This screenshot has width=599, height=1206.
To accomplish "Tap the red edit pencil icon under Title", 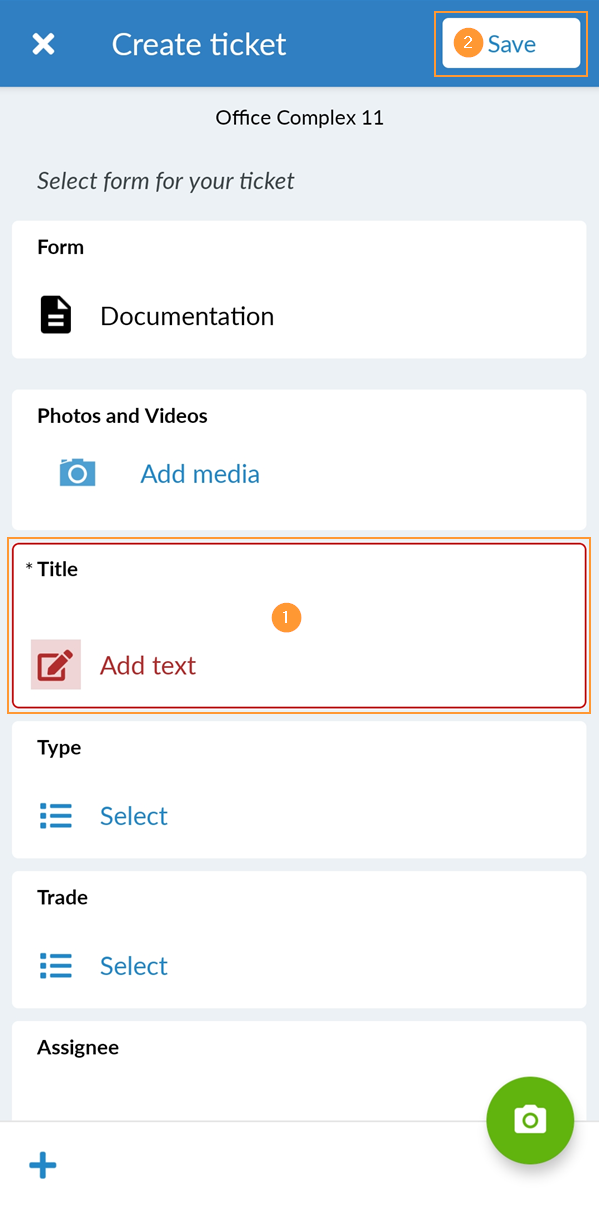I will click(56, 665).
